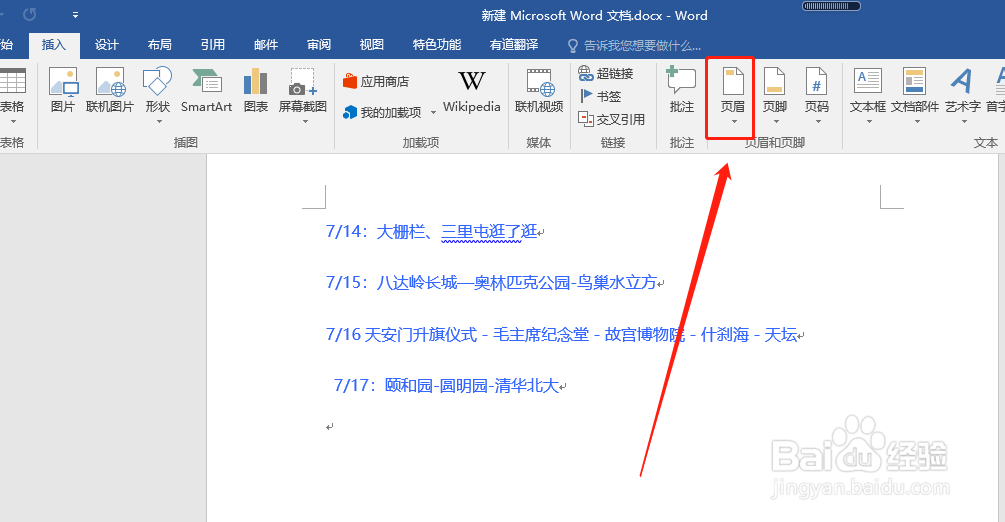Image resolution: width=1005 pixels, height=522 pixels.
Task: Open the Wikipedia add-in
Action: [472, 92]
